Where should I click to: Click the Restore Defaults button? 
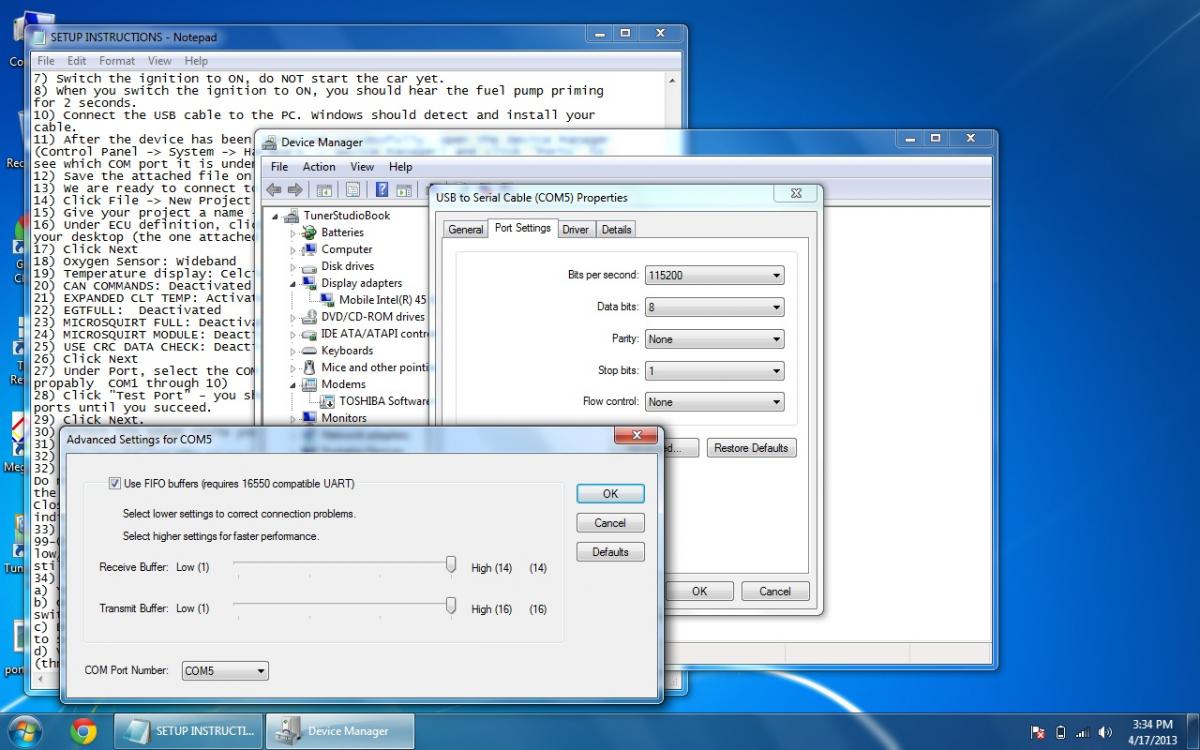click(x=751, y=448)
